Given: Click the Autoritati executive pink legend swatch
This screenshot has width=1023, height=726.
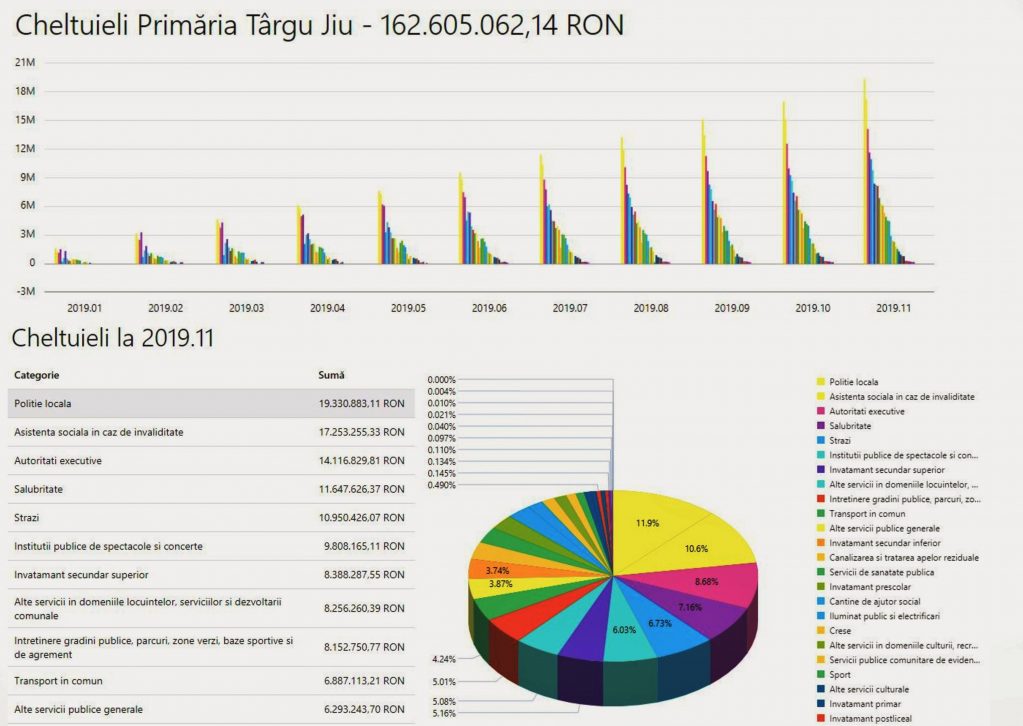Looking at the screenshot, I should 821,411.
